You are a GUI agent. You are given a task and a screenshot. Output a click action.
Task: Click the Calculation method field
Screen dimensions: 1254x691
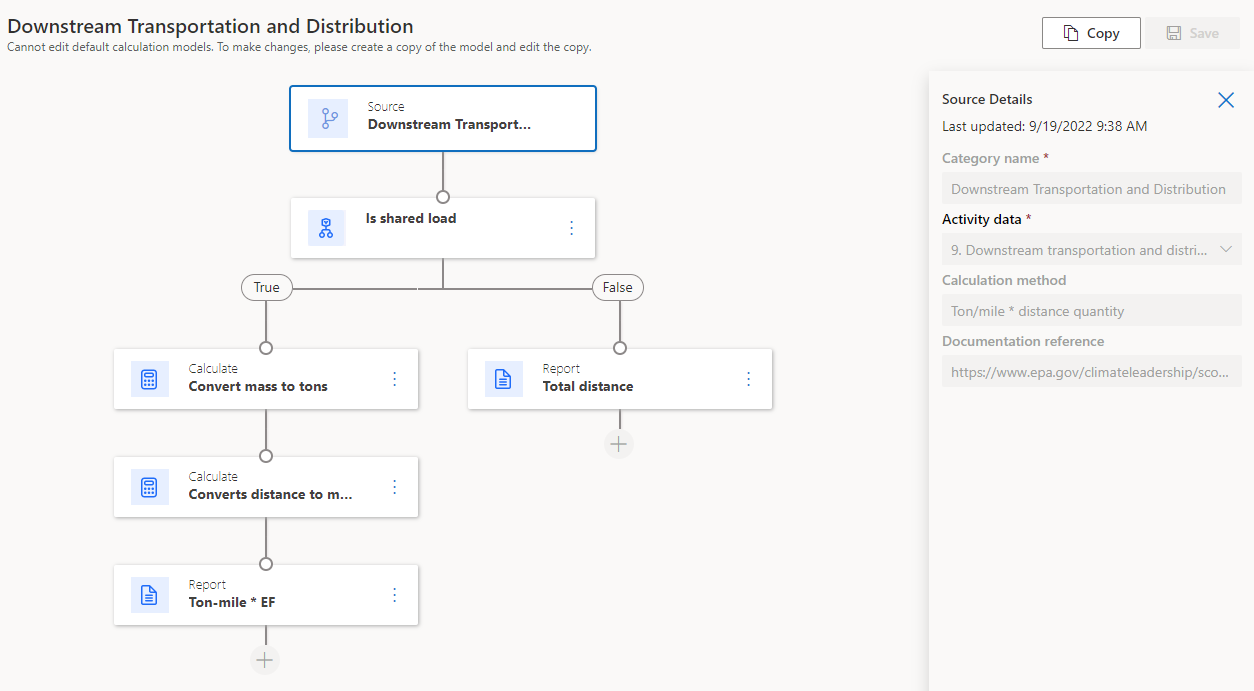click(1092, 311)
